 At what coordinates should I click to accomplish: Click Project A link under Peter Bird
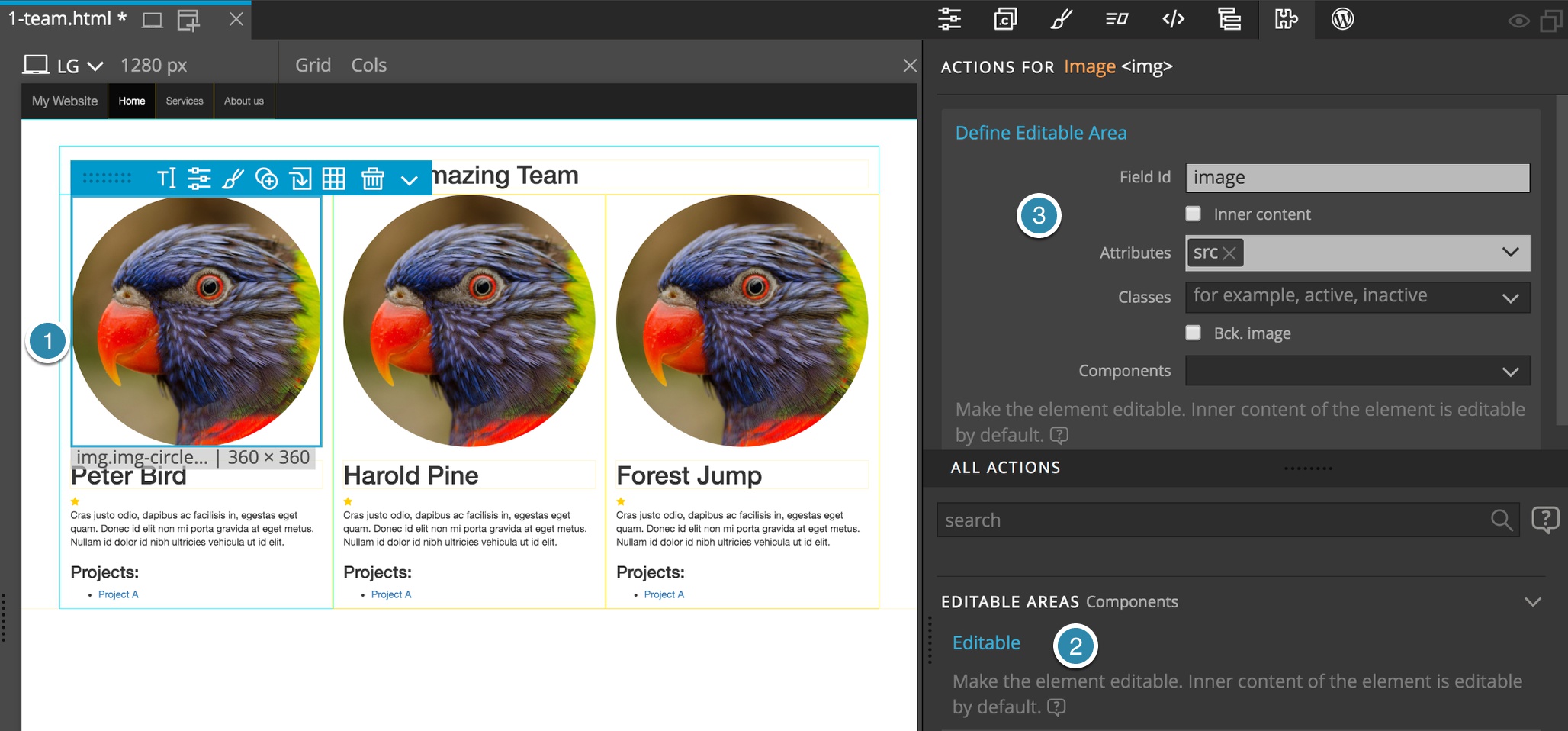tap(118, 594)
